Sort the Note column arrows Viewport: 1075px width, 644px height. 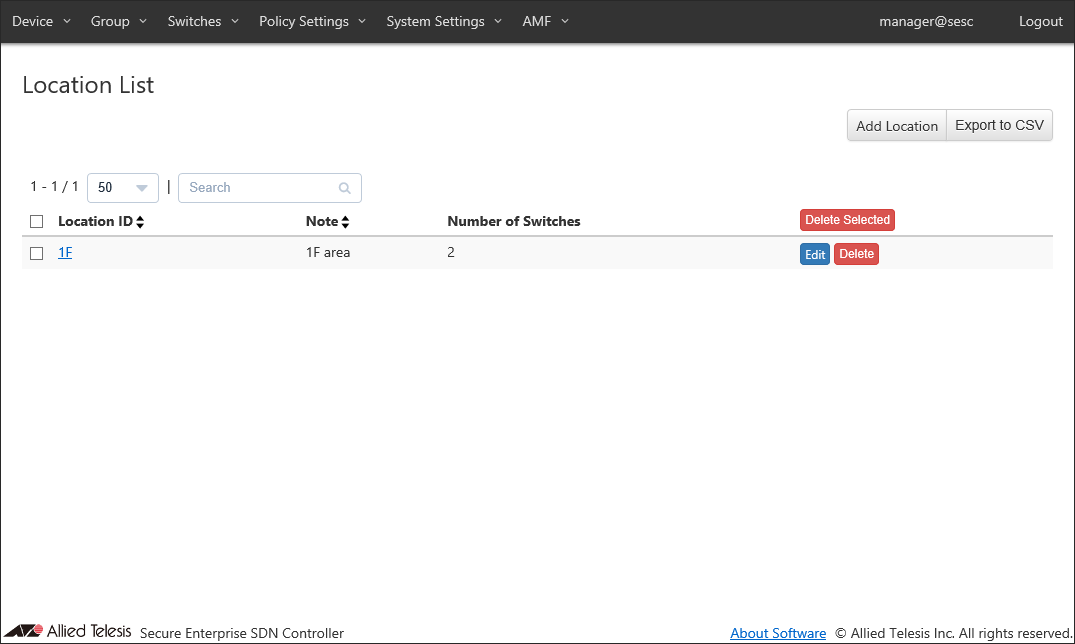[345, 222]
